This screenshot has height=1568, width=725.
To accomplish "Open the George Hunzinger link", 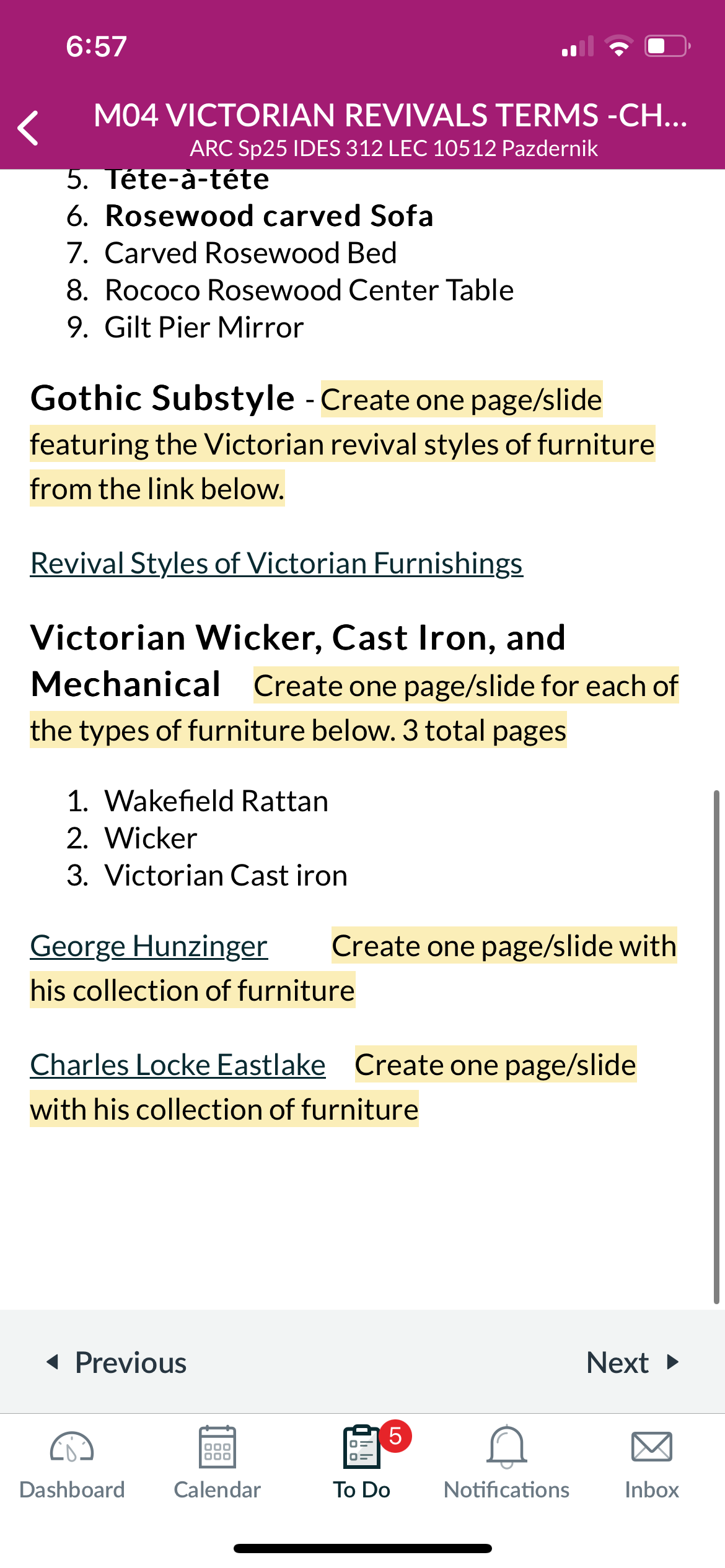I will point(149,946).
